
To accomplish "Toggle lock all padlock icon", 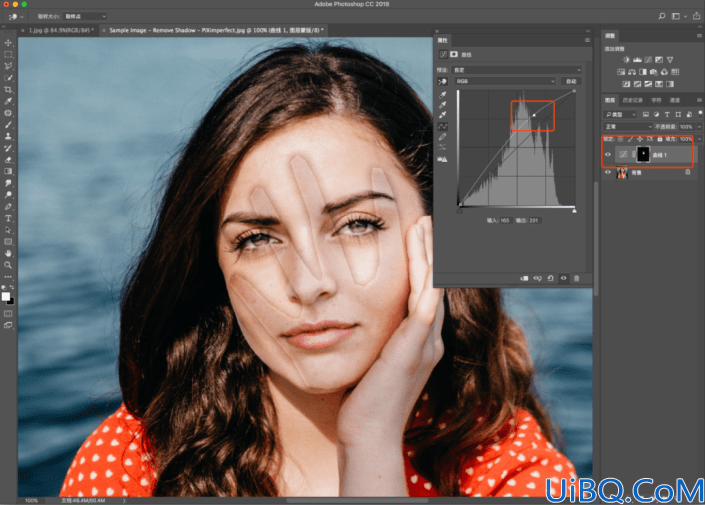I will click(660, 139).
